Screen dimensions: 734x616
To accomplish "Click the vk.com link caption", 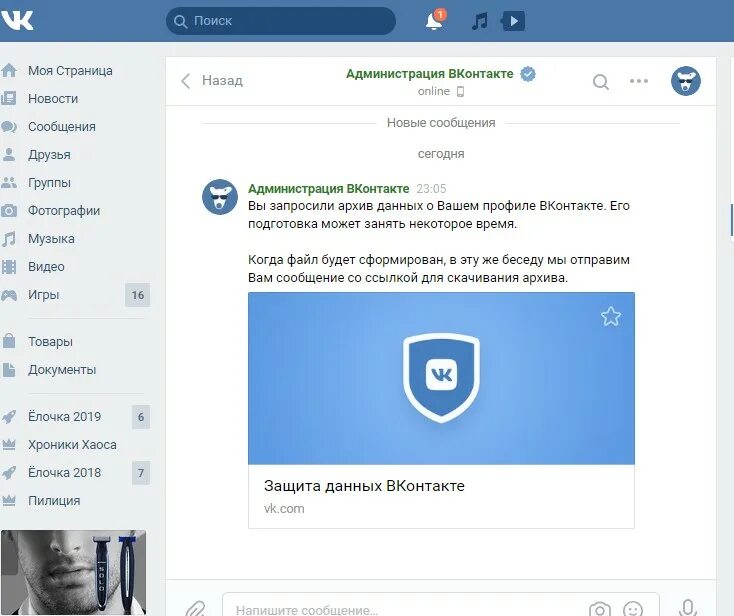I will tap(284, 508).
